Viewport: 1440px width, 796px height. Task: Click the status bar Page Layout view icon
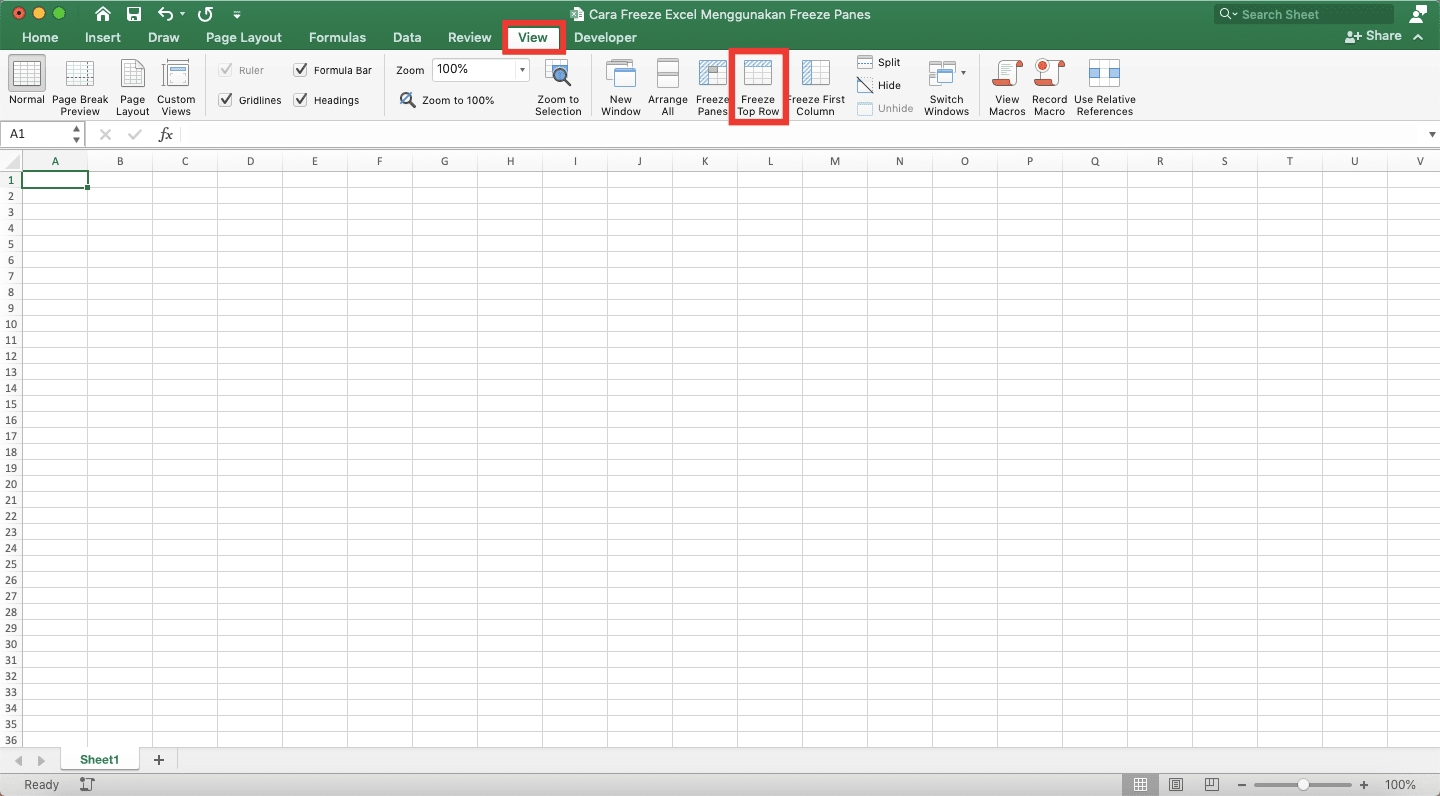point(1176,785)
